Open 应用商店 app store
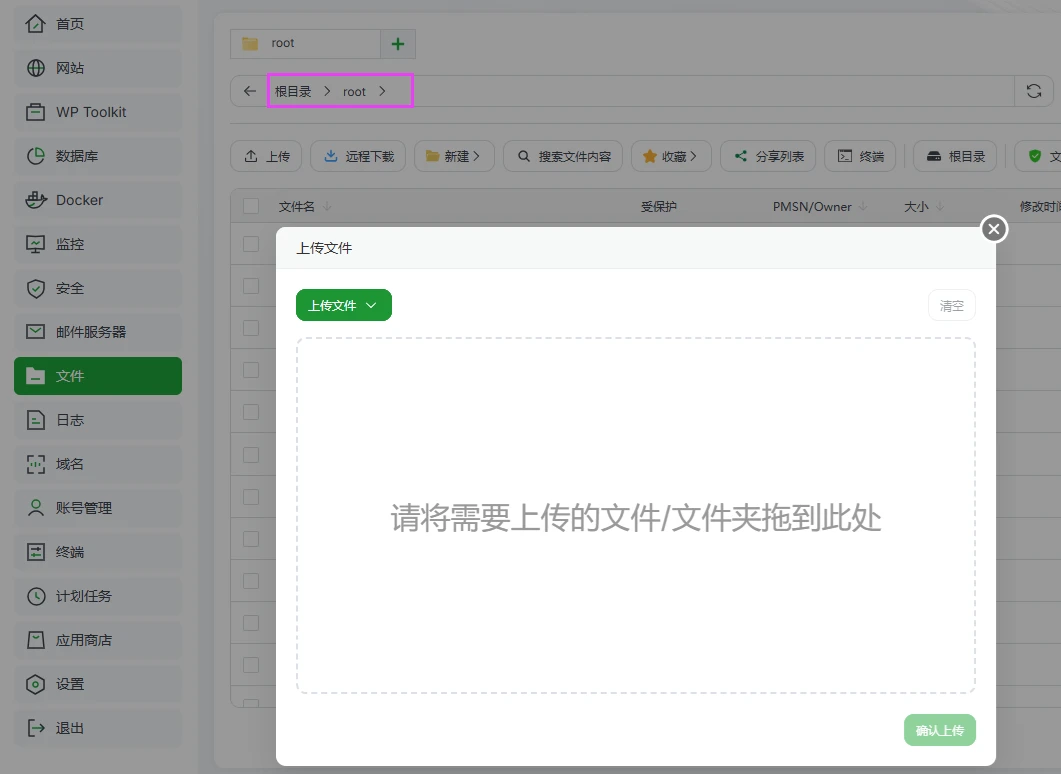1061x774 pixels. 97,640
